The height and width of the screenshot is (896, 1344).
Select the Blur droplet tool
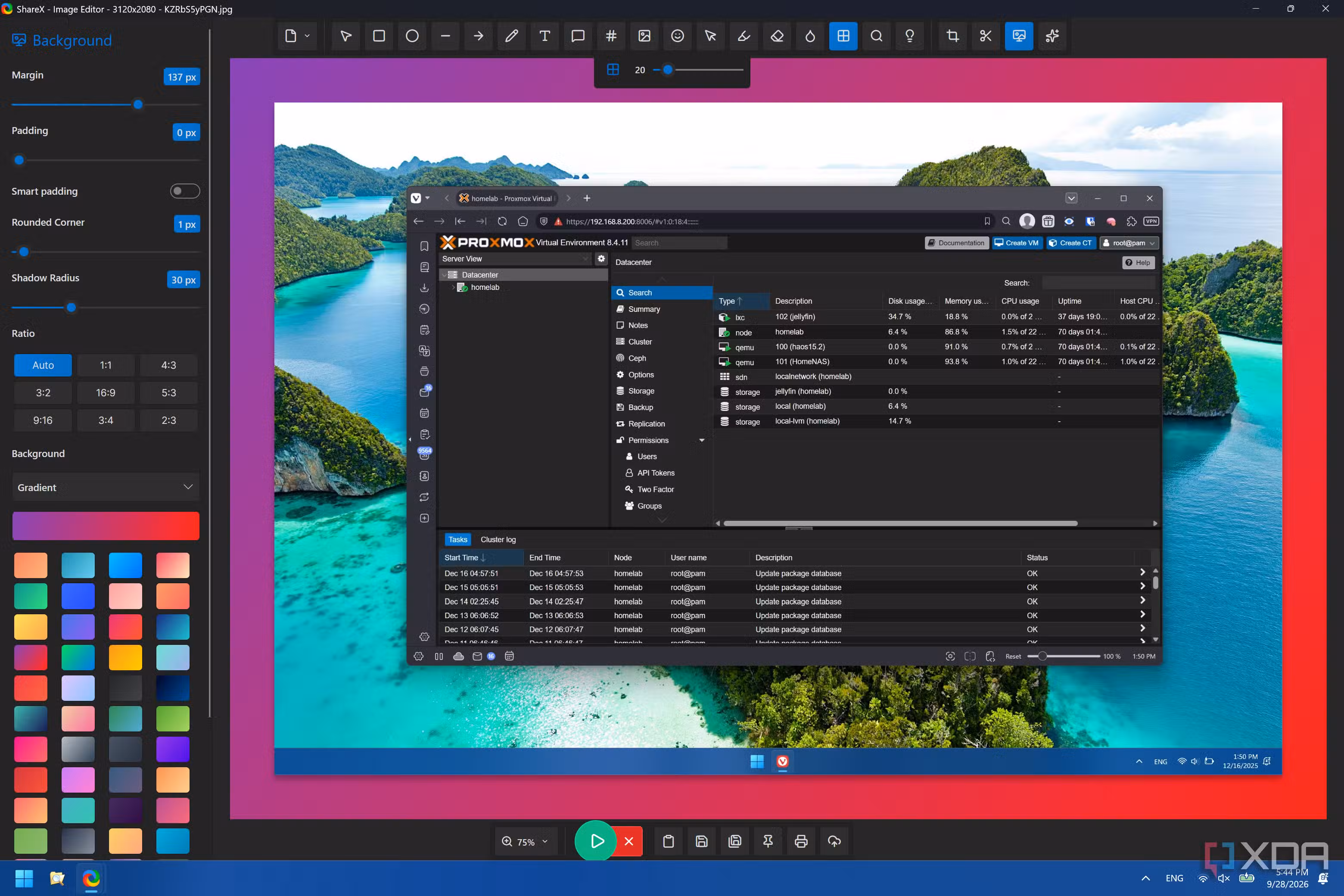coord(810,36)
